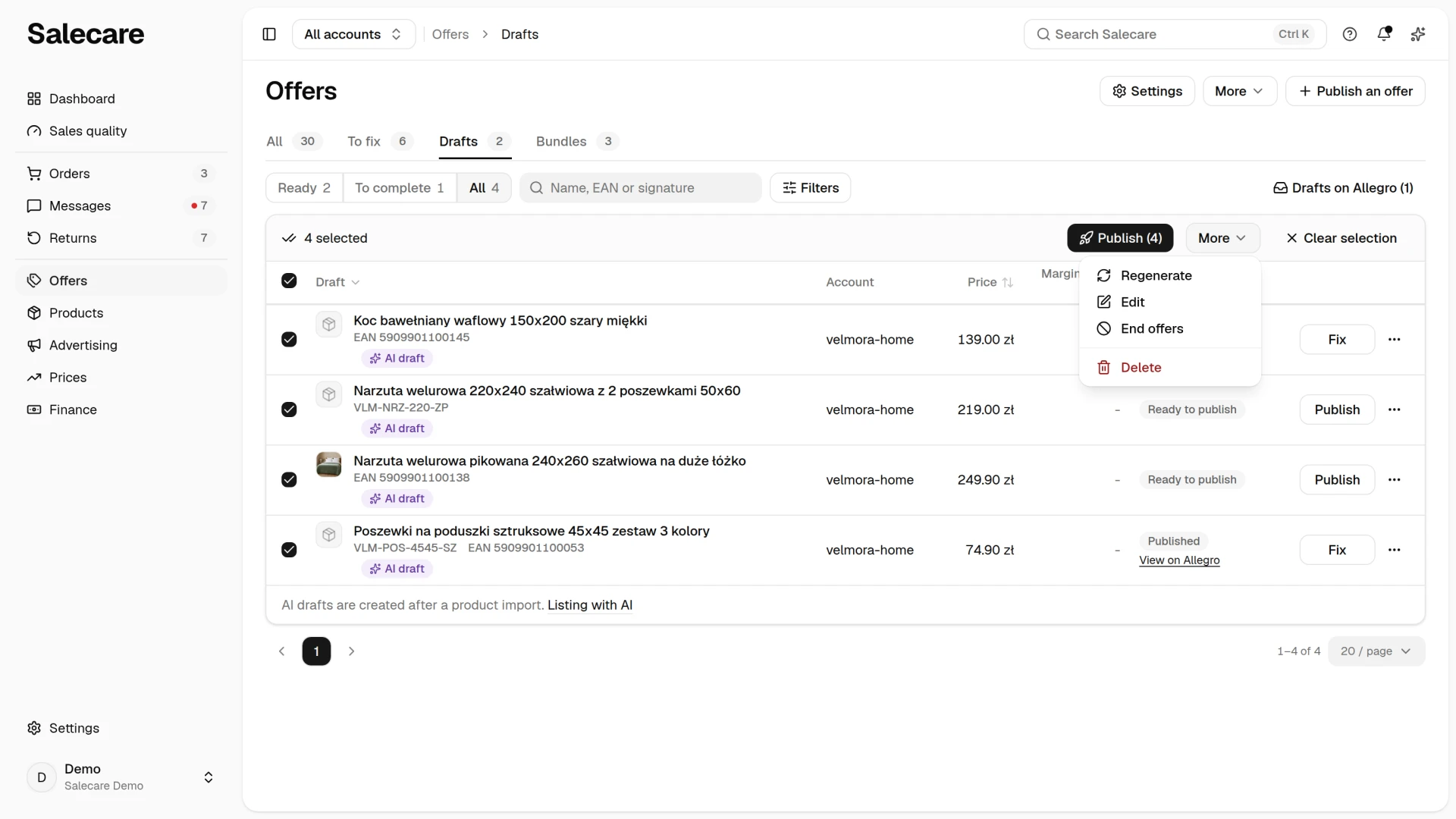Open Messages in sidebar

pyautogui.click(x=121, y=206)
